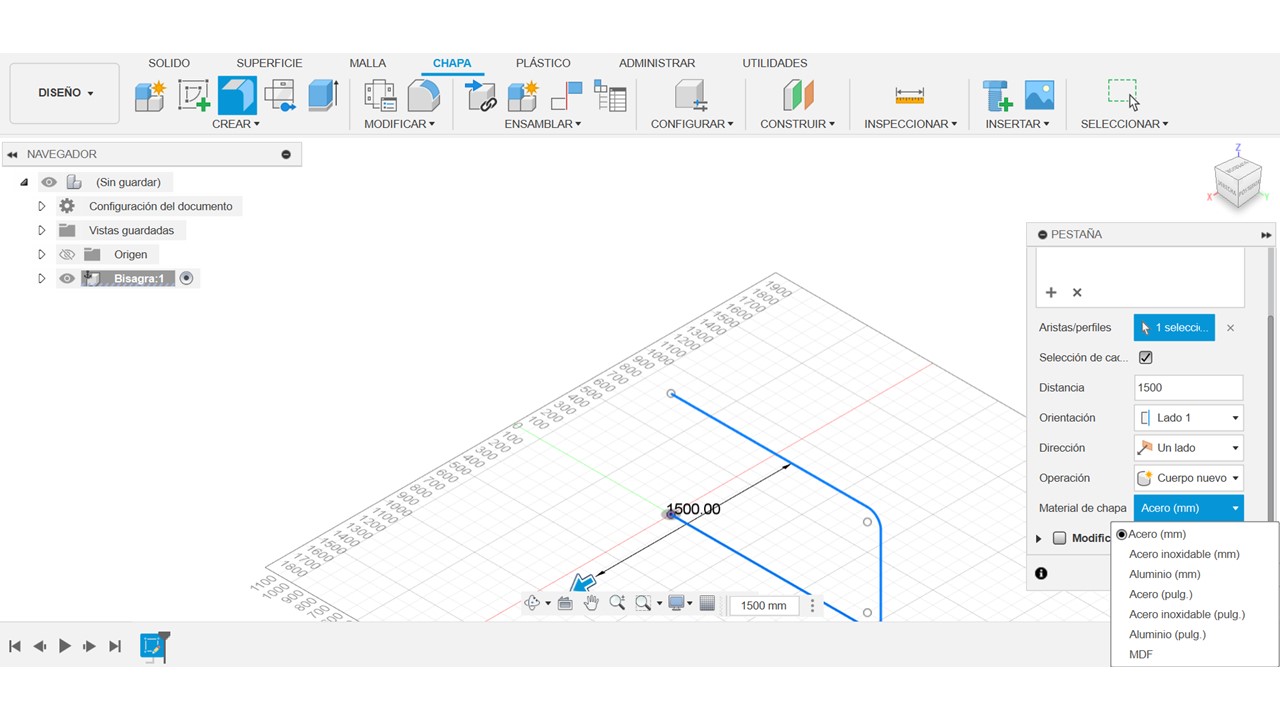Expand the Configuración del documento node

coord(42,207)
